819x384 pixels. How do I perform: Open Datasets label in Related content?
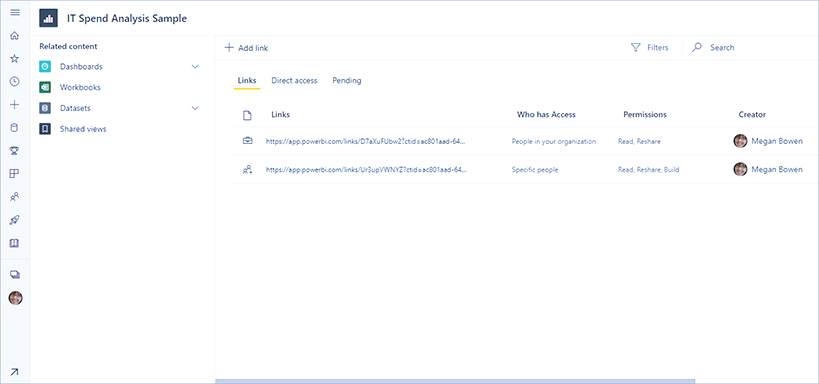(75, 108)
